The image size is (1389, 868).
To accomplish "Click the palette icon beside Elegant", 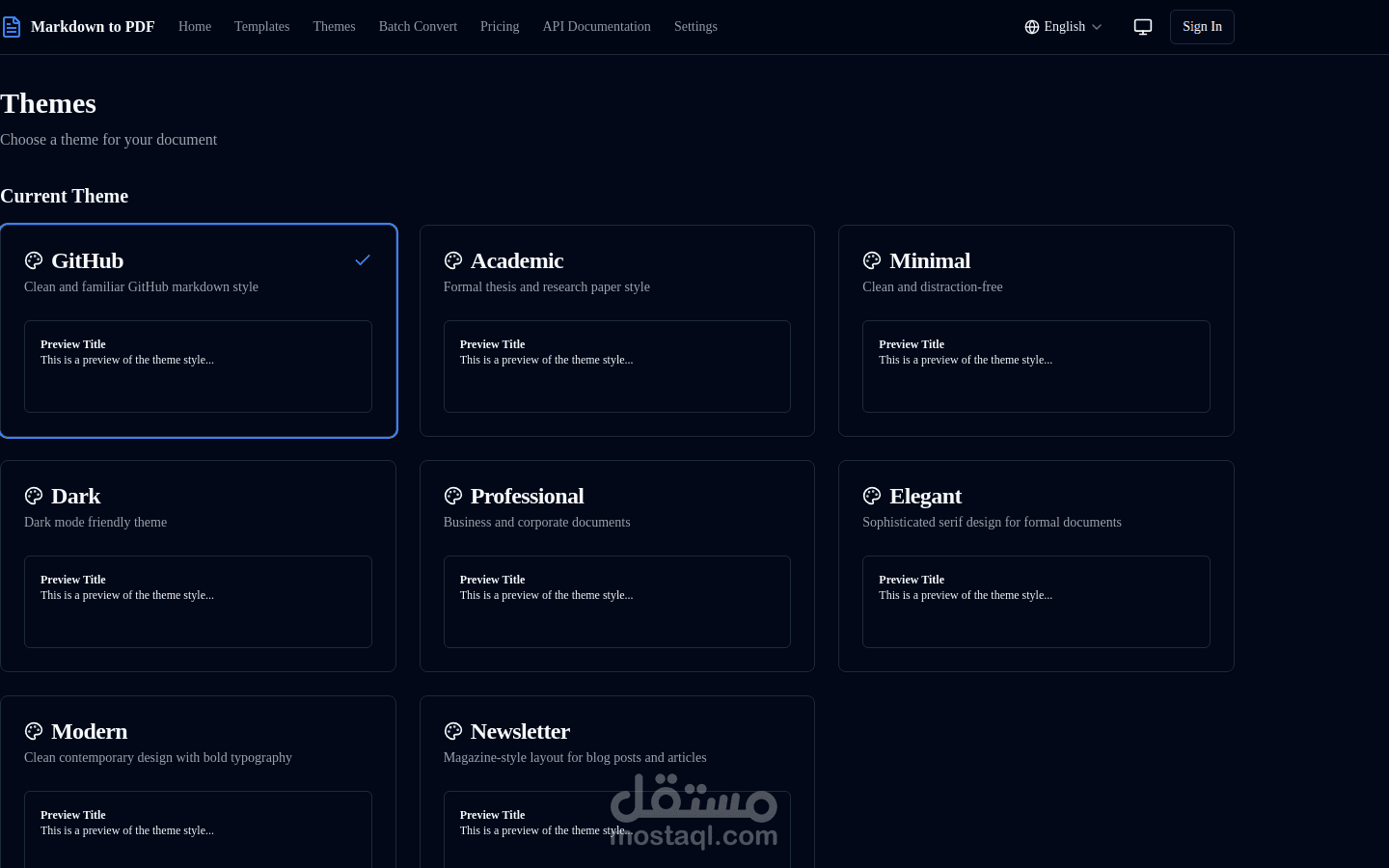I will 872,496.
